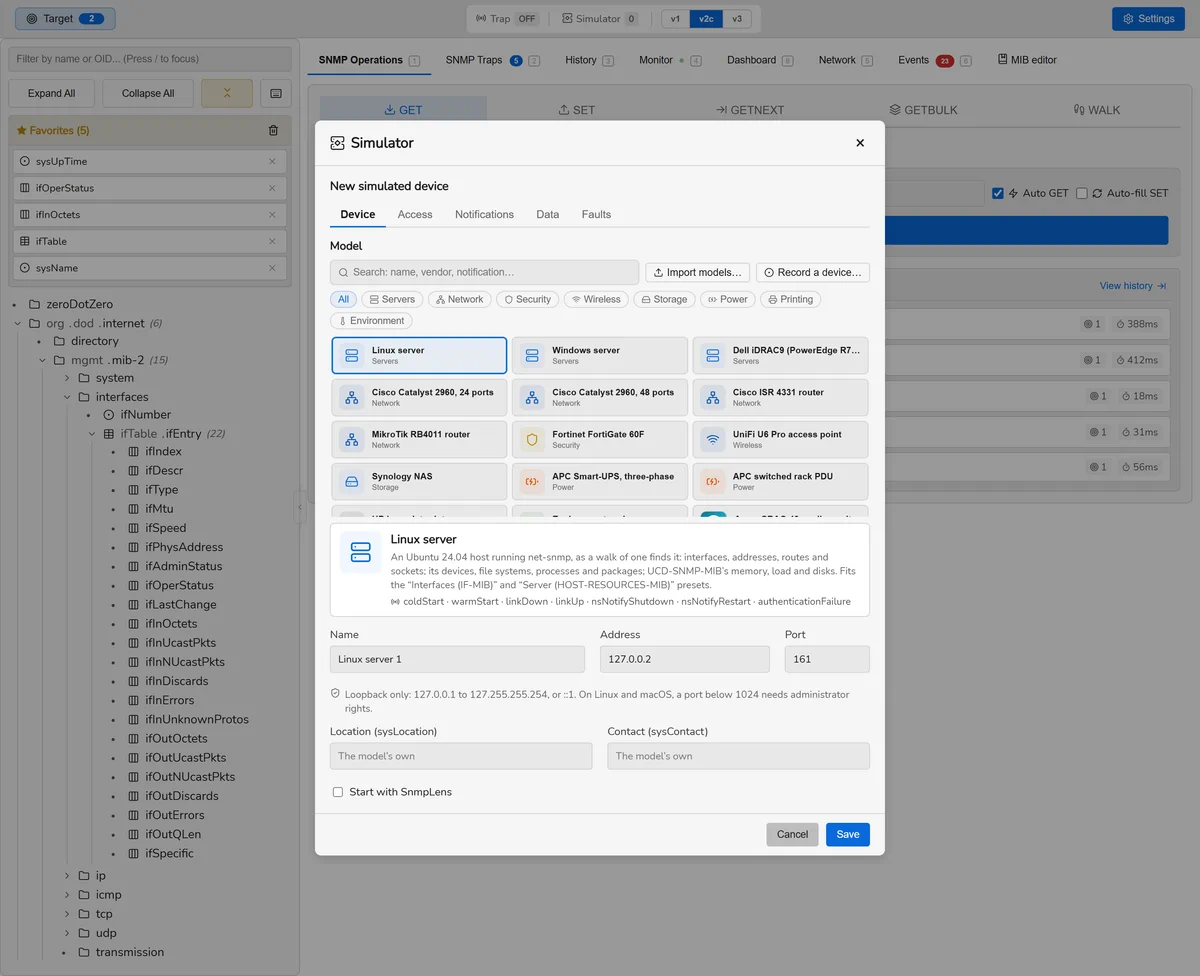Choose UniFi U6 Pro access point model
Viewport: 1200px width, 976px height.
coord(780,439)
